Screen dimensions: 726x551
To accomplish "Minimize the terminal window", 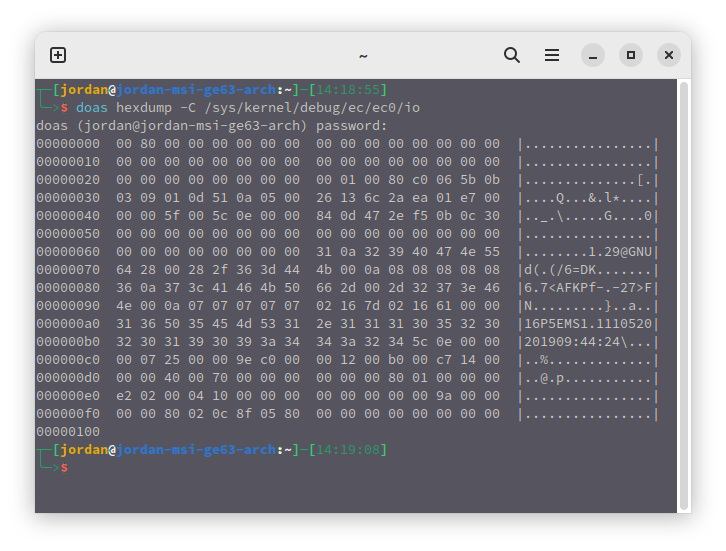I will 593,55.
